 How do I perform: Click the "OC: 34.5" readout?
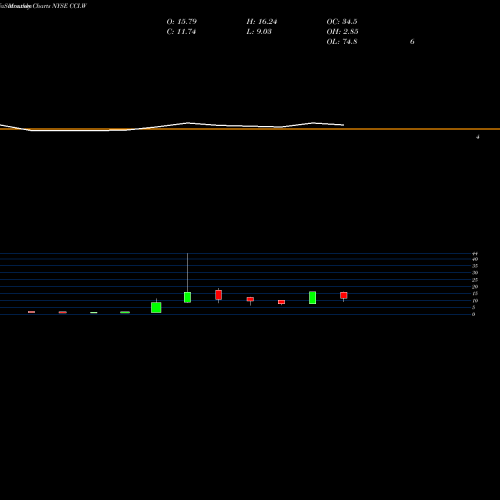click(342, 22)
